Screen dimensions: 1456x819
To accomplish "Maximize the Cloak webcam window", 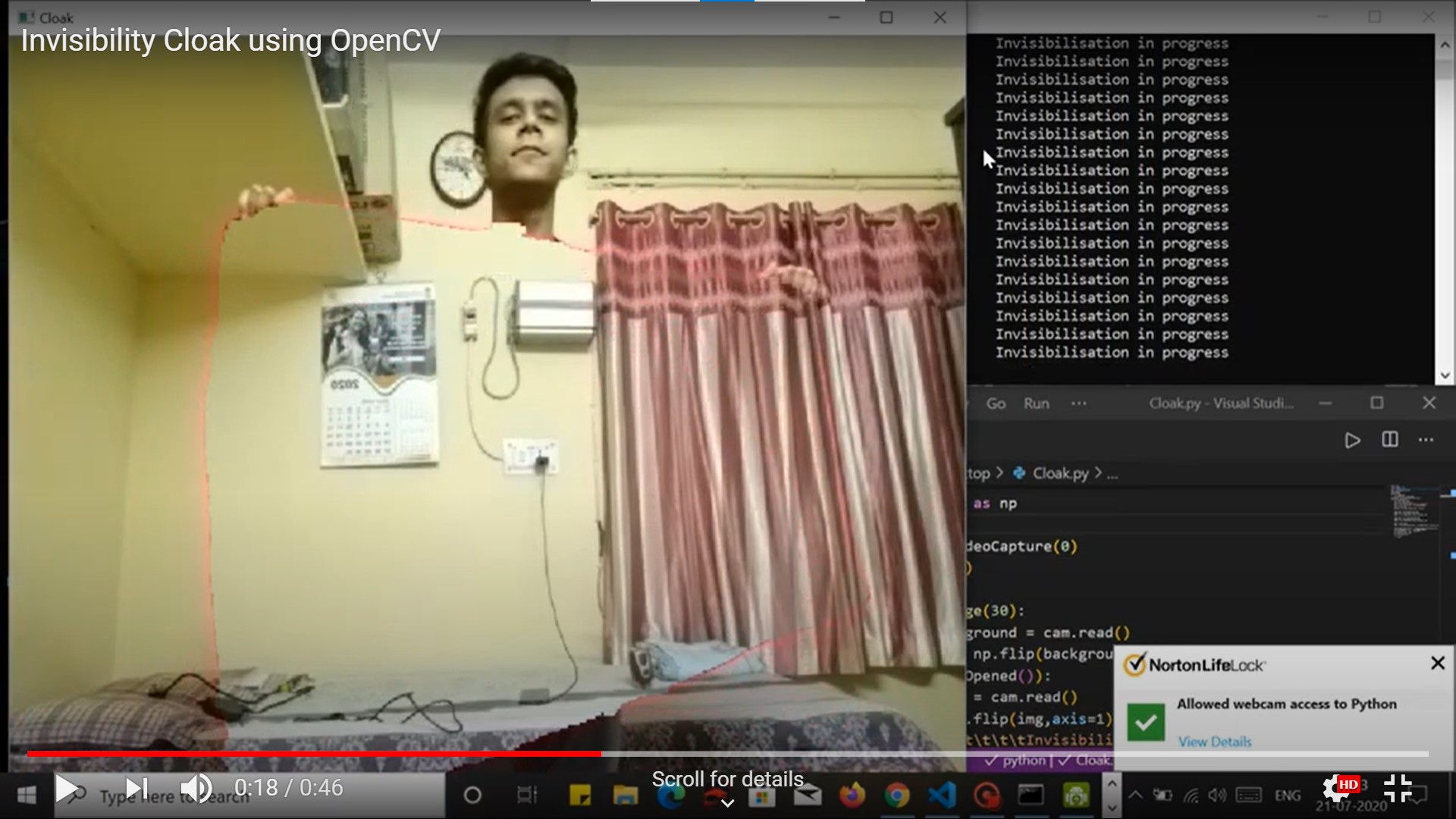I will tap(886, 17).
